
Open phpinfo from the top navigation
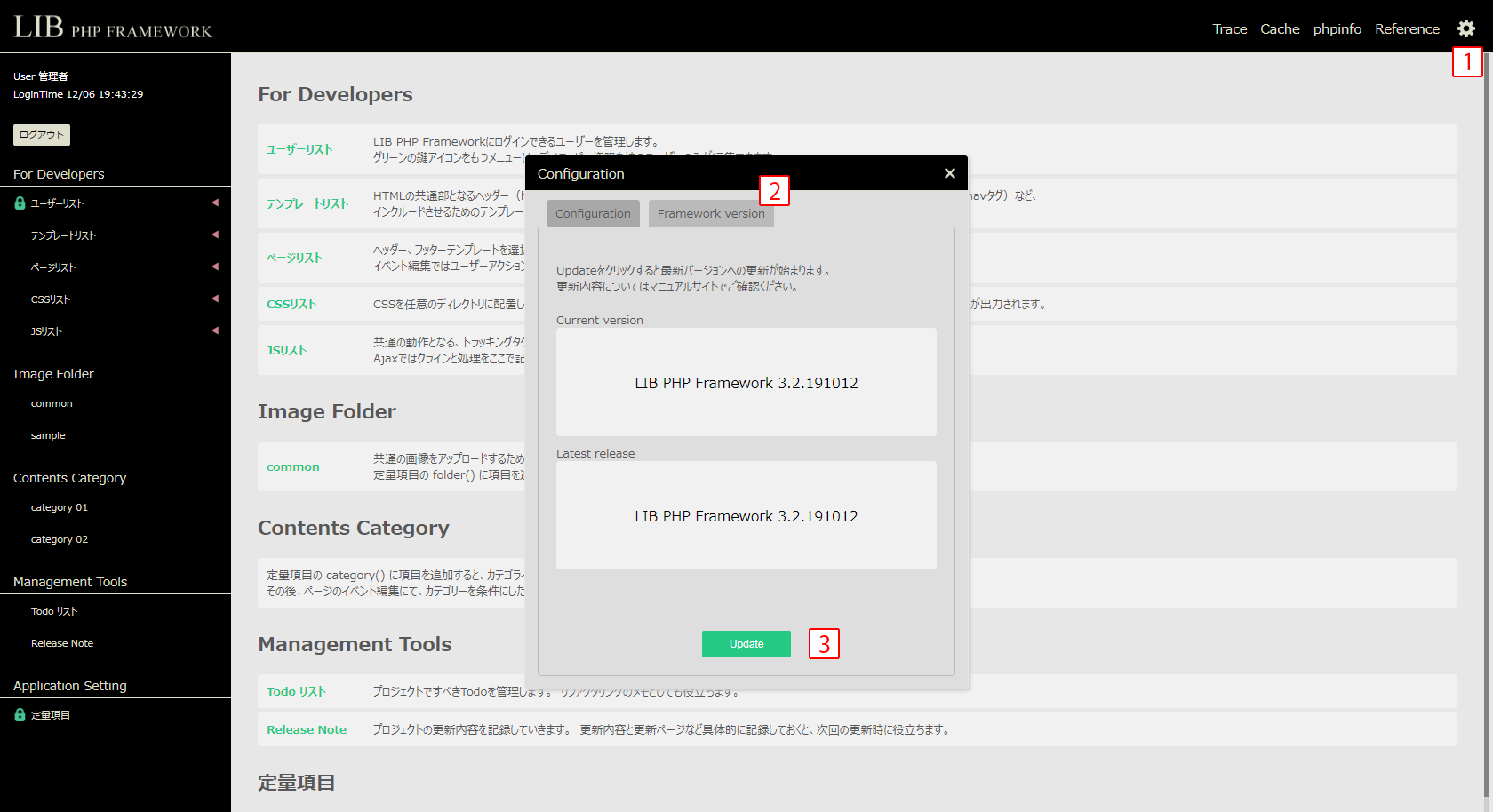click(x=1337, y=29)
